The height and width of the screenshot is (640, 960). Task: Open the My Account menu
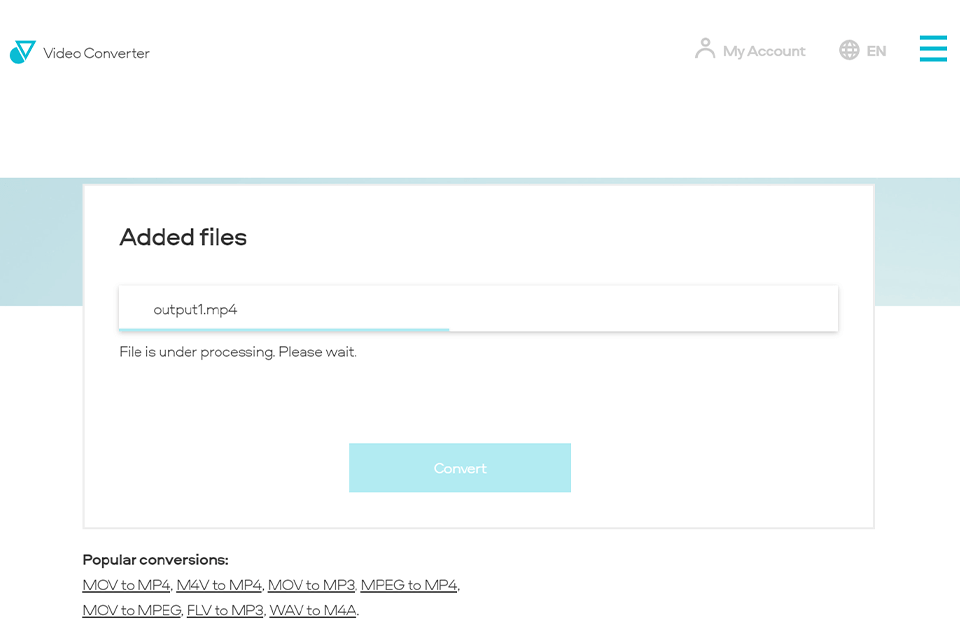coord(763,51)
